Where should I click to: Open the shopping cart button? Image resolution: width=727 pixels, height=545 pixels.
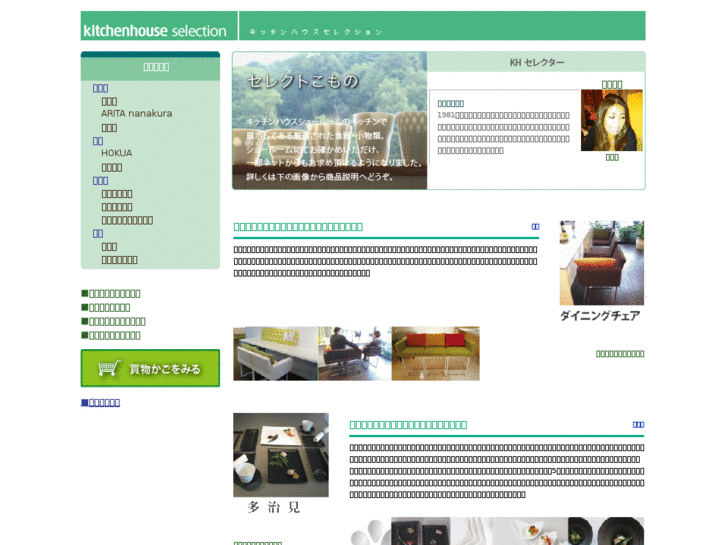(x=150, y=368)
